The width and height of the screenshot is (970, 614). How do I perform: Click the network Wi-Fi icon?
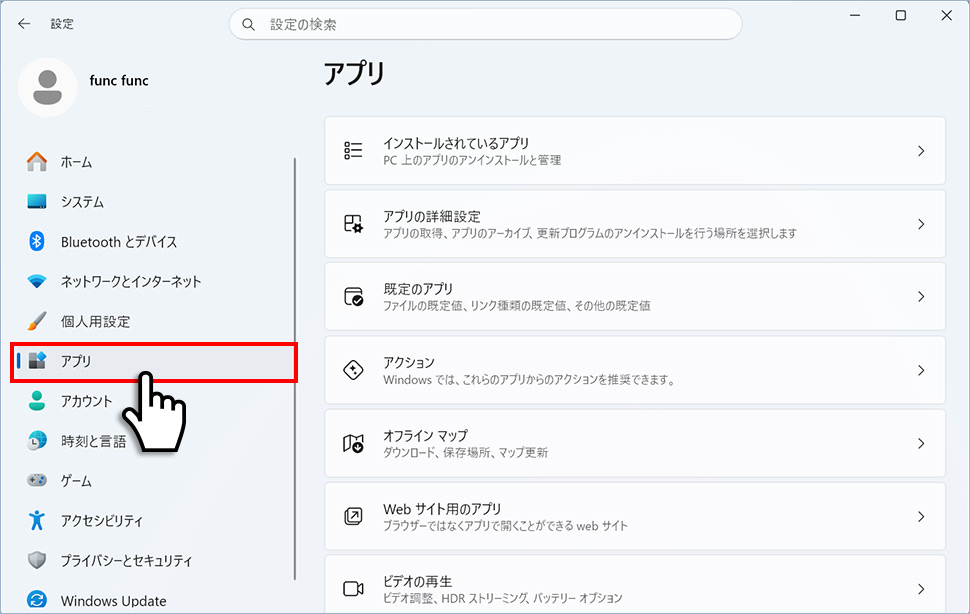click(x=37, y=281)
